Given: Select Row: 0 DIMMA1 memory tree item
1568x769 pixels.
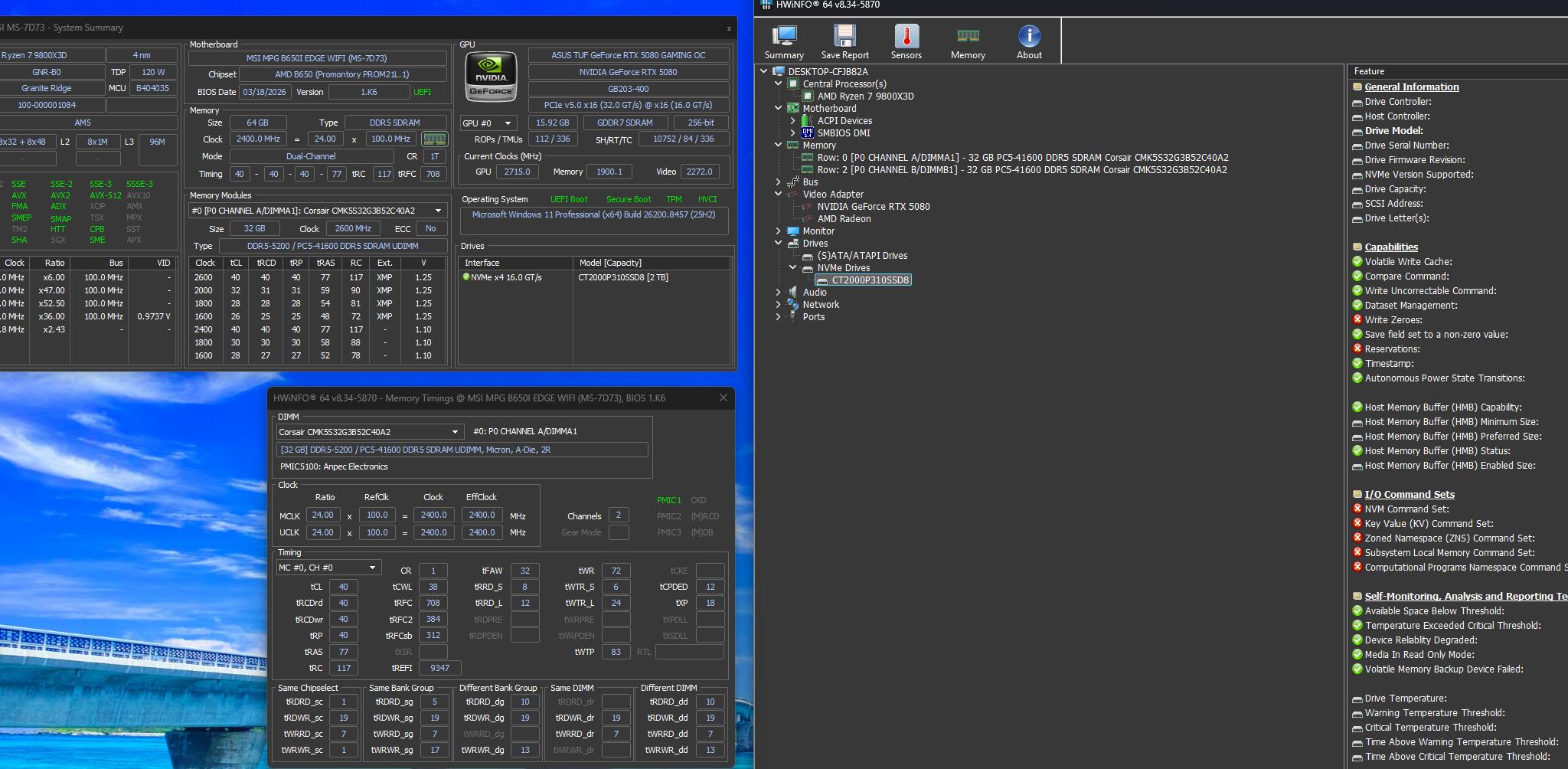Looking at the screenshot, I should coord(1023,158).
